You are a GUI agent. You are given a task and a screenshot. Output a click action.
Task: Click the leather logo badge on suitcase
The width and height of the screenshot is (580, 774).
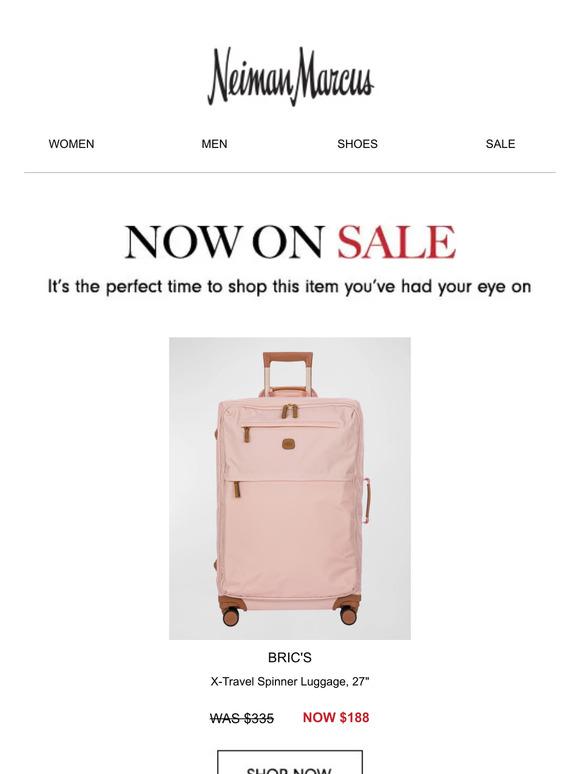pyautogui.click(x=289, y=443)
